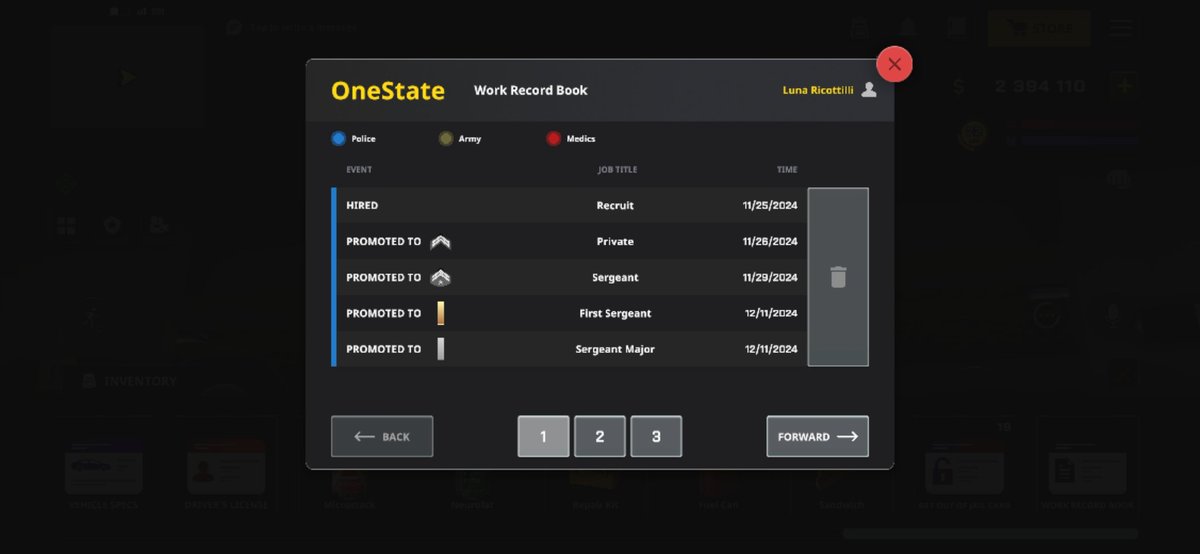Select the Army olive legend dot

pyautogui.click(x=446, y=139)
